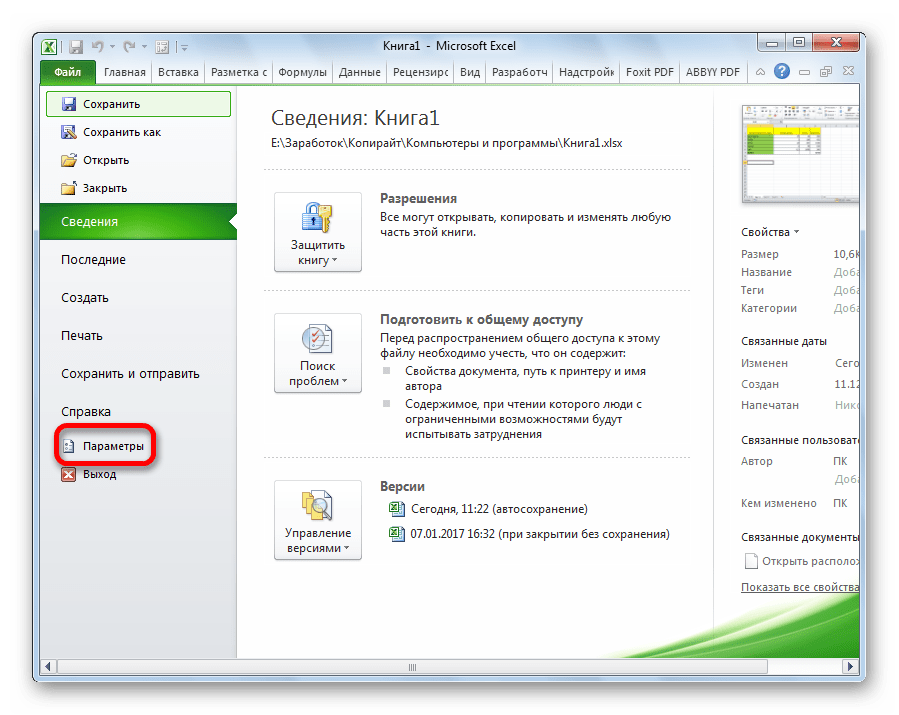The width and height of the screenshot is (899, 715).
Task: Open the Создать section
Action: (x=138, y=298)
